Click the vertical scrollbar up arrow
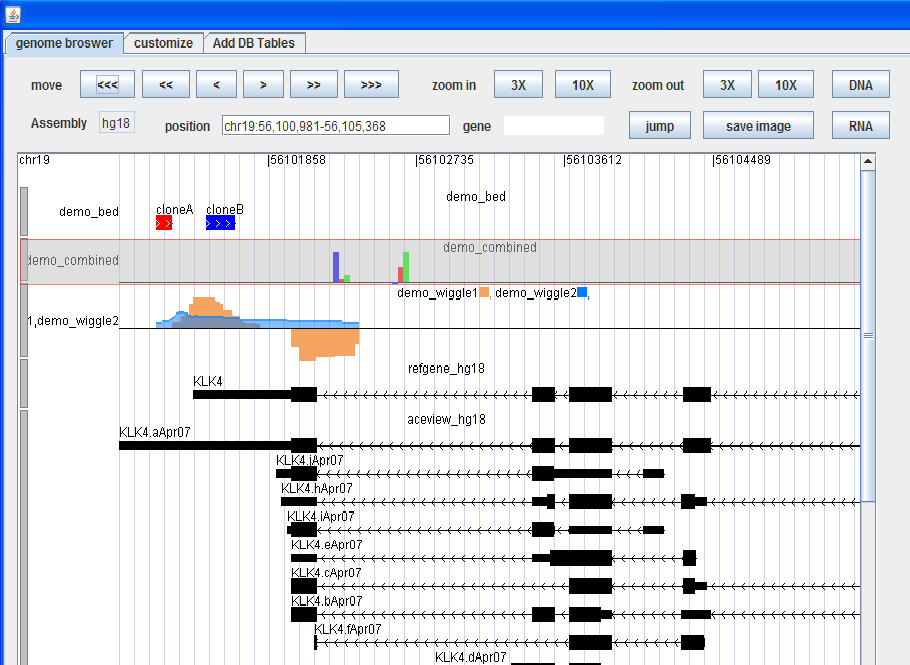The width and height of the screenshot is (910, 665). [868, 161]
